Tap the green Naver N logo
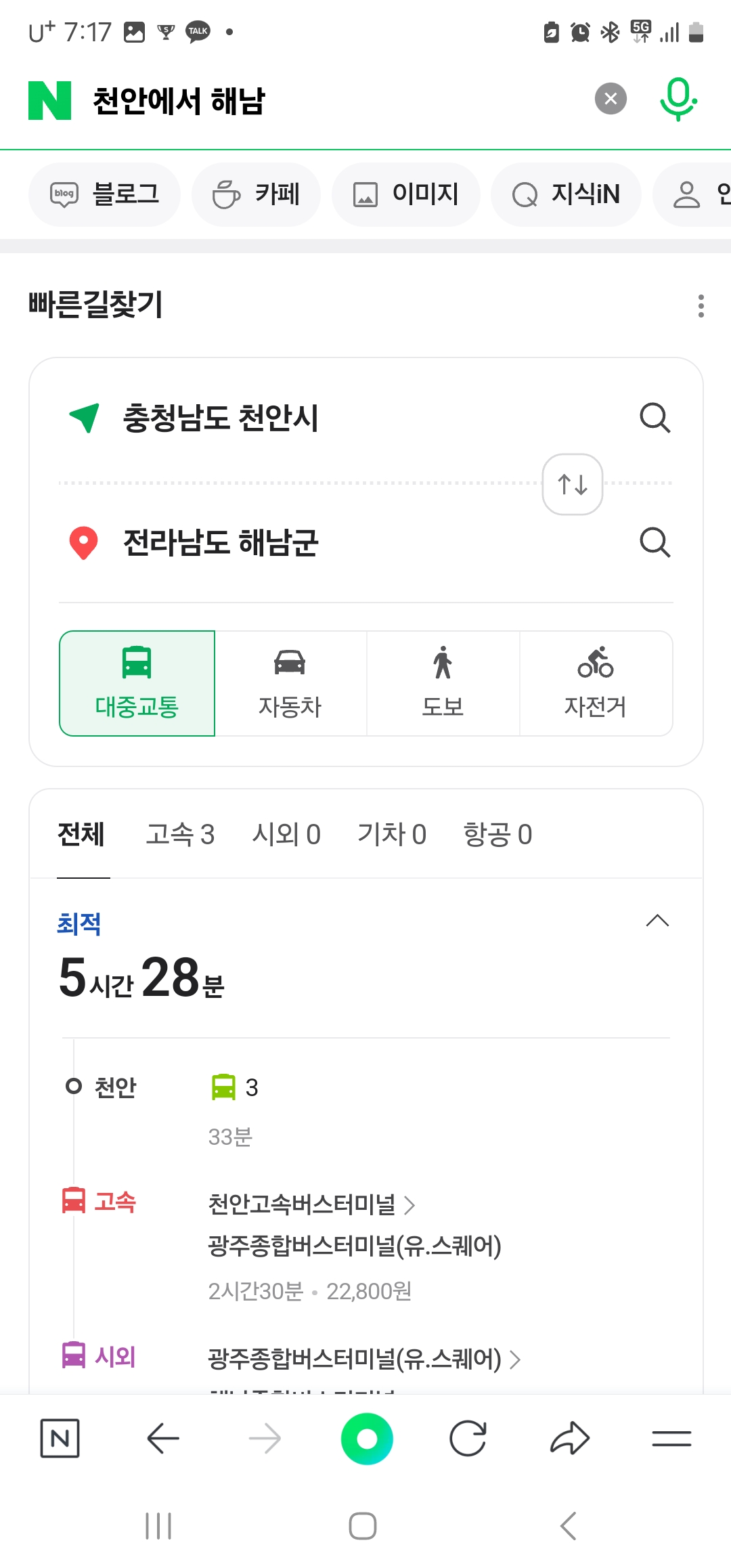Image resolution: width=731 pixels, height=1568 pixels. click(x=49, y=100)
